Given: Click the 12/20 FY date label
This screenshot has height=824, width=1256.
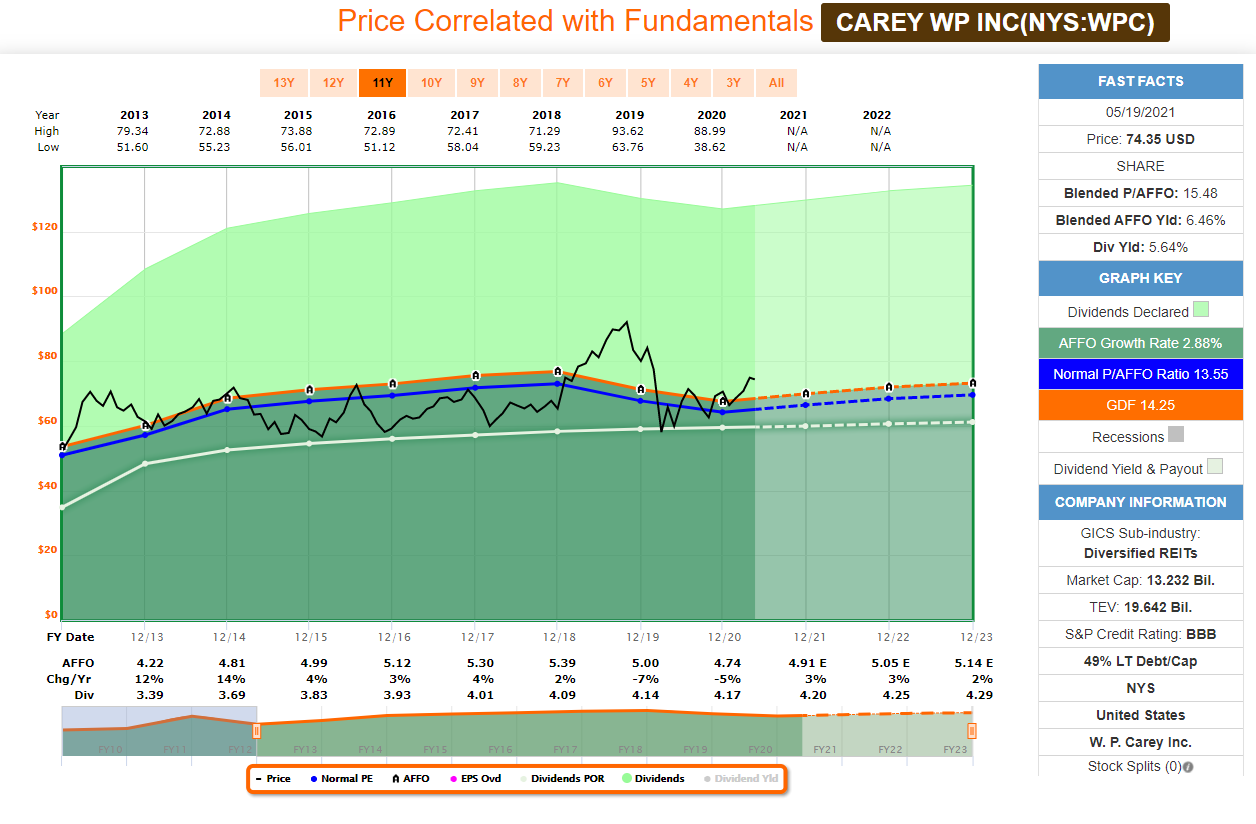Looking at the screenshot, I should [723, 637].
